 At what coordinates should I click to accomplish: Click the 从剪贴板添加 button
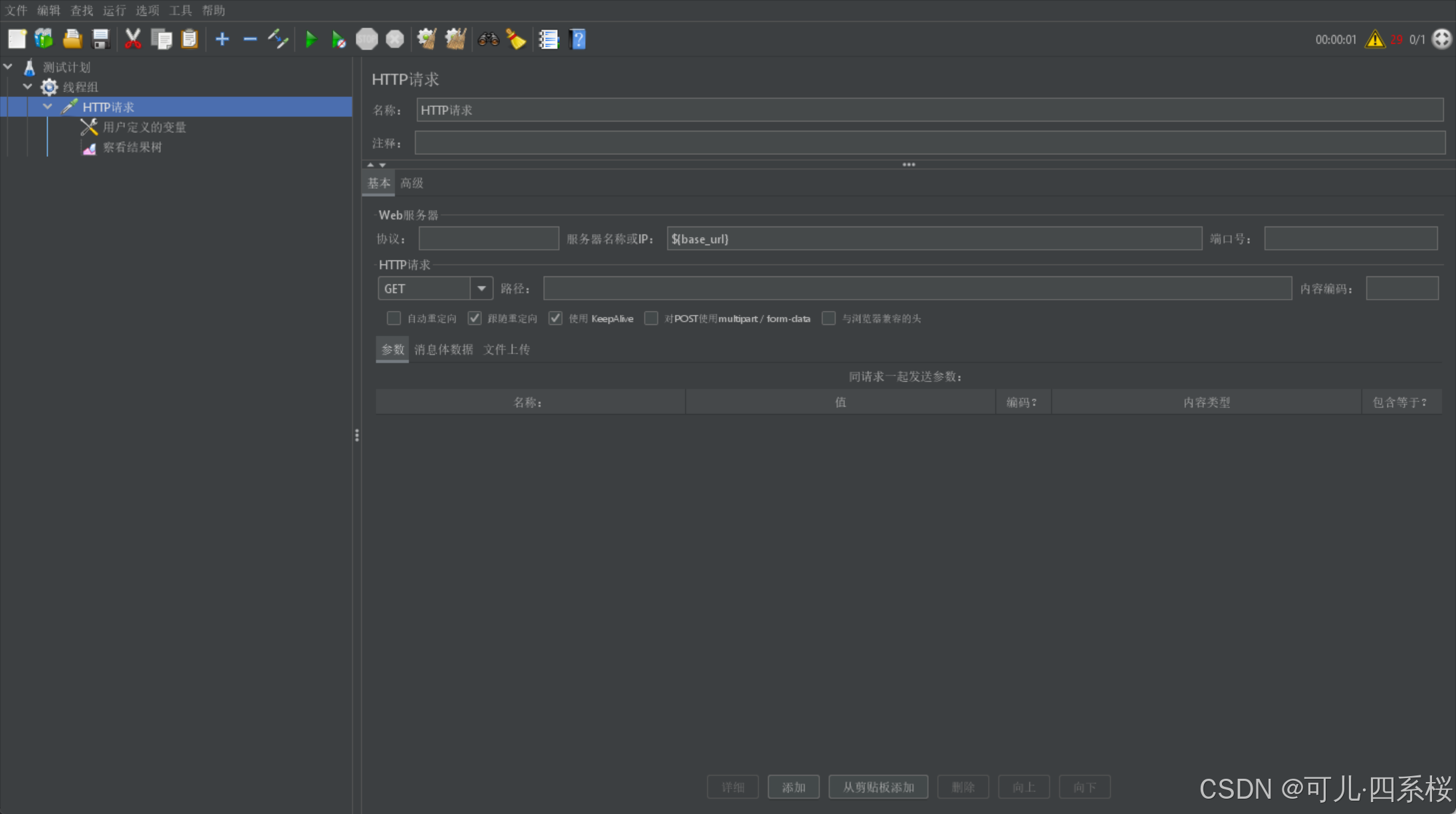click(x=878, y=787)
